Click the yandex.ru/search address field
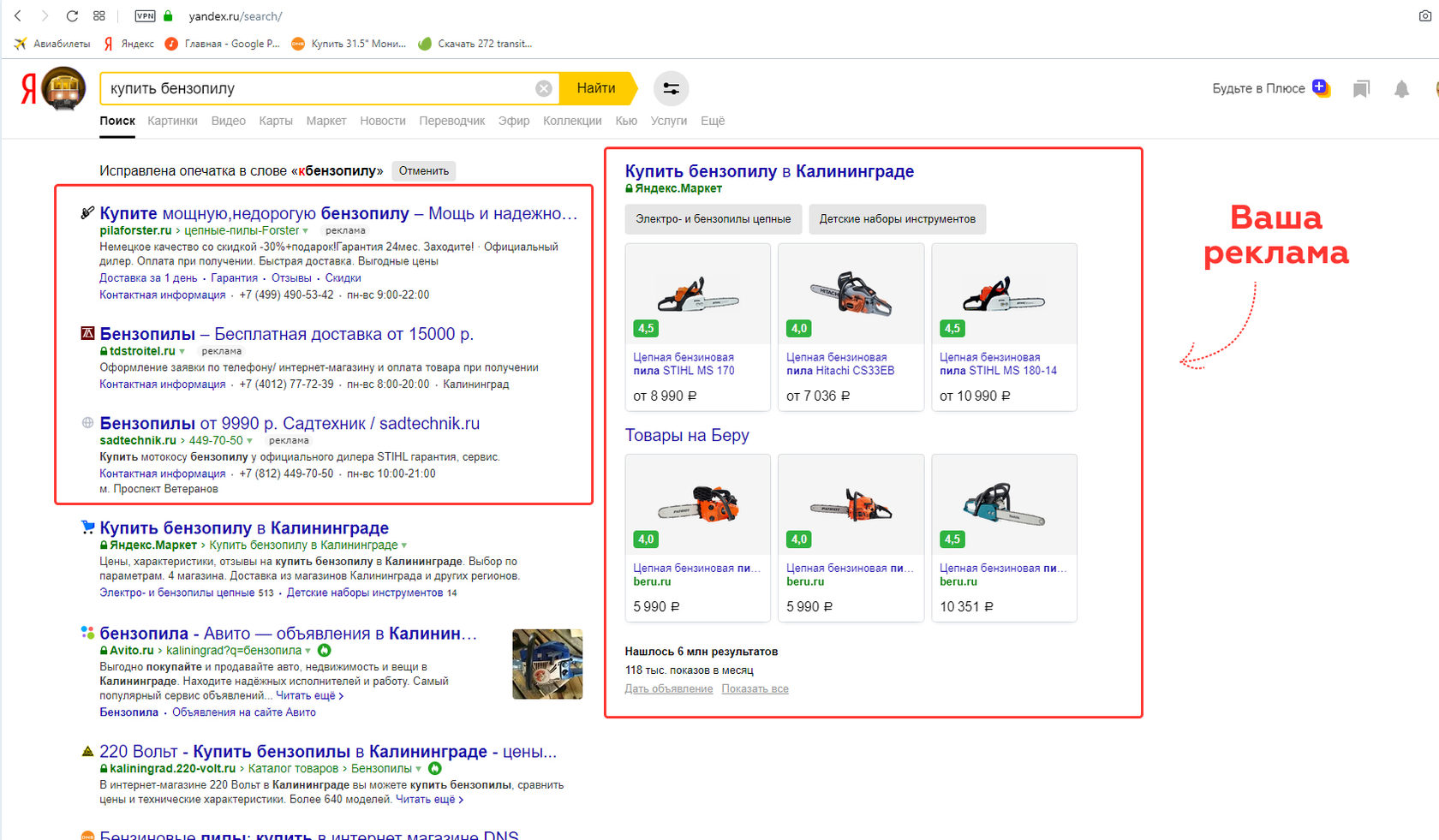Image resolution: width=1439 pixels, height=840 pixels. (x=236, y=16)
